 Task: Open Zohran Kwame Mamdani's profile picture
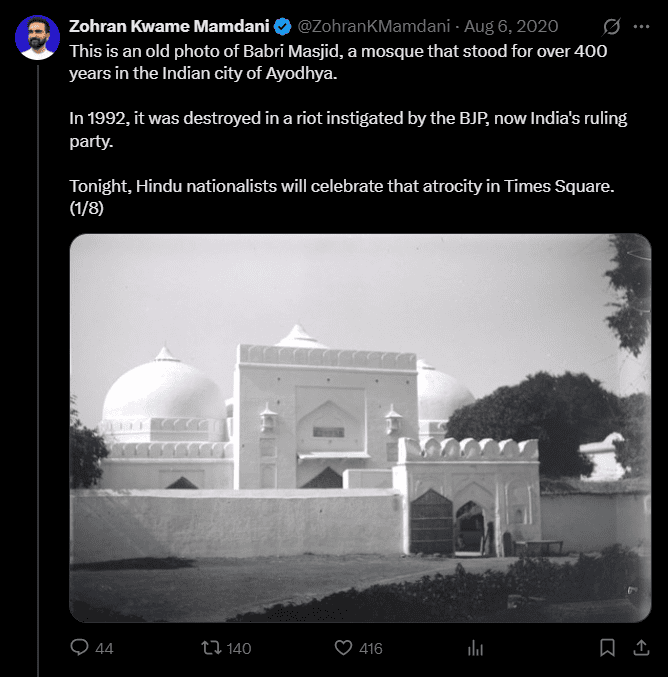pyautogui.click(x=37, y=38)
